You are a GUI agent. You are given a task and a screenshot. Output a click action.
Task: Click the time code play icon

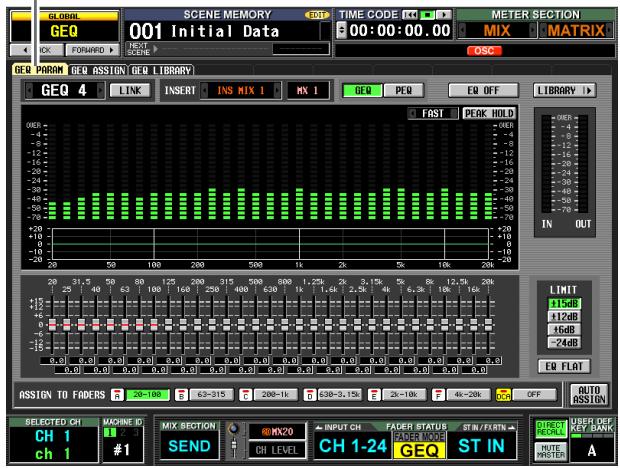coord(444,15)
